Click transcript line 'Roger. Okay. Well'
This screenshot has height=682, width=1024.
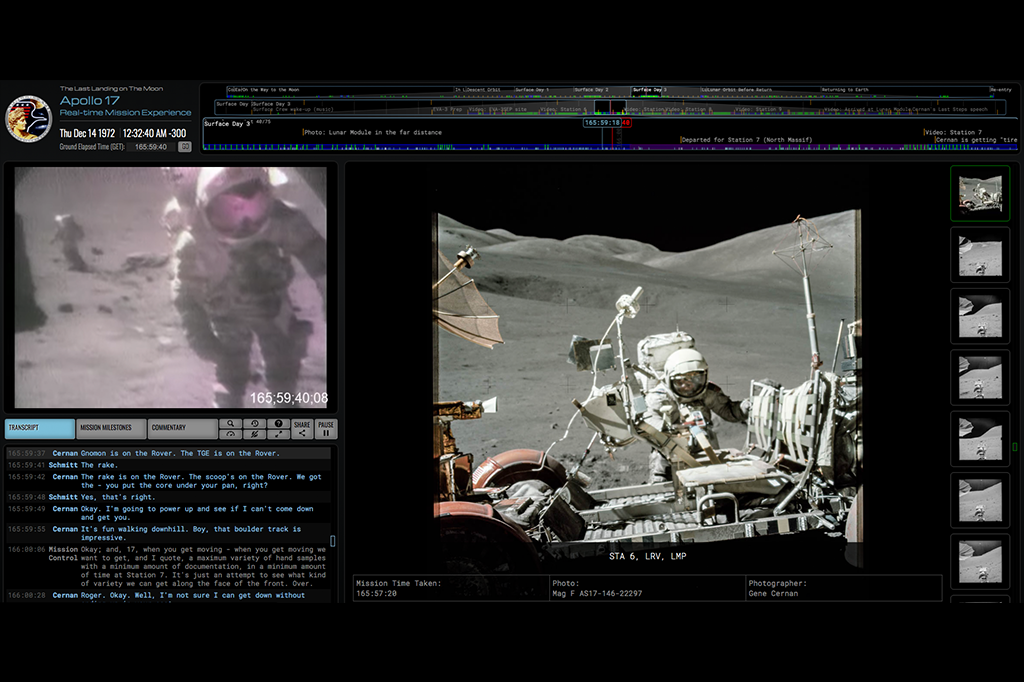(168, 596)
